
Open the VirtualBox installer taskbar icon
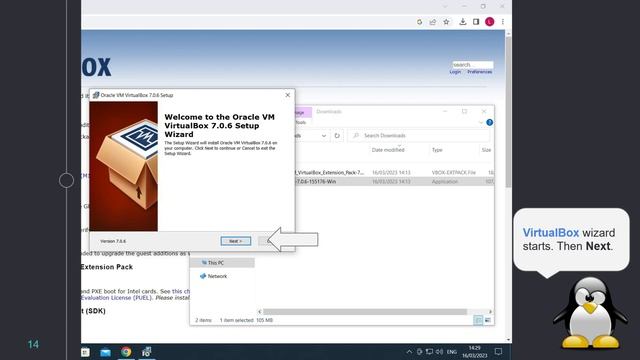point(147,352)
